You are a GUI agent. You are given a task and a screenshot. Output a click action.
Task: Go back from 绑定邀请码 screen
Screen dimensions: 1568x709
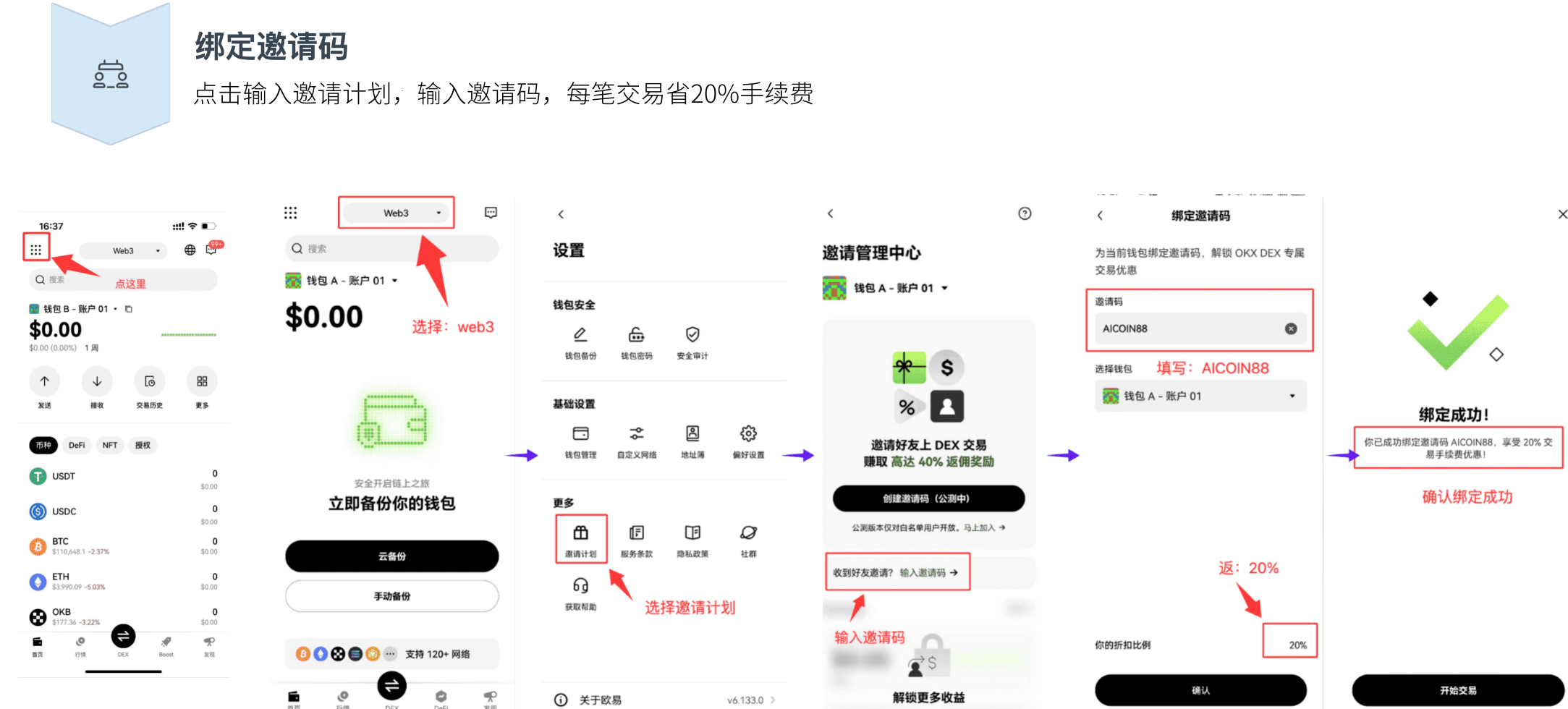click(x=1100, y=216)
